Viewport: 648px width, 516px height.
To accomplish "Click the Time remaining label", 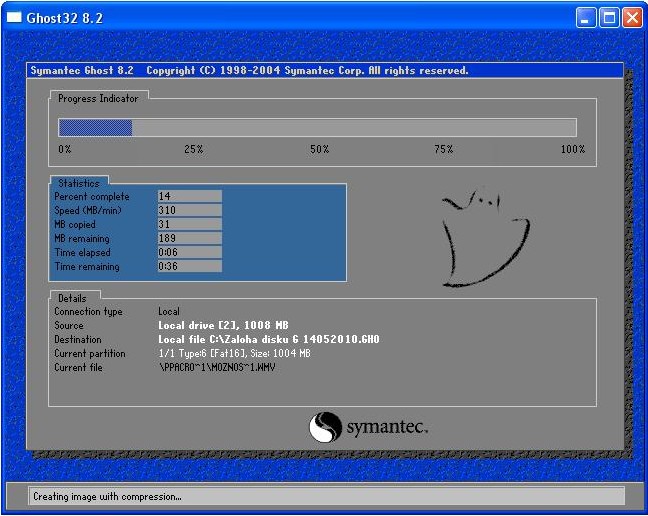I will coord(87,267).
